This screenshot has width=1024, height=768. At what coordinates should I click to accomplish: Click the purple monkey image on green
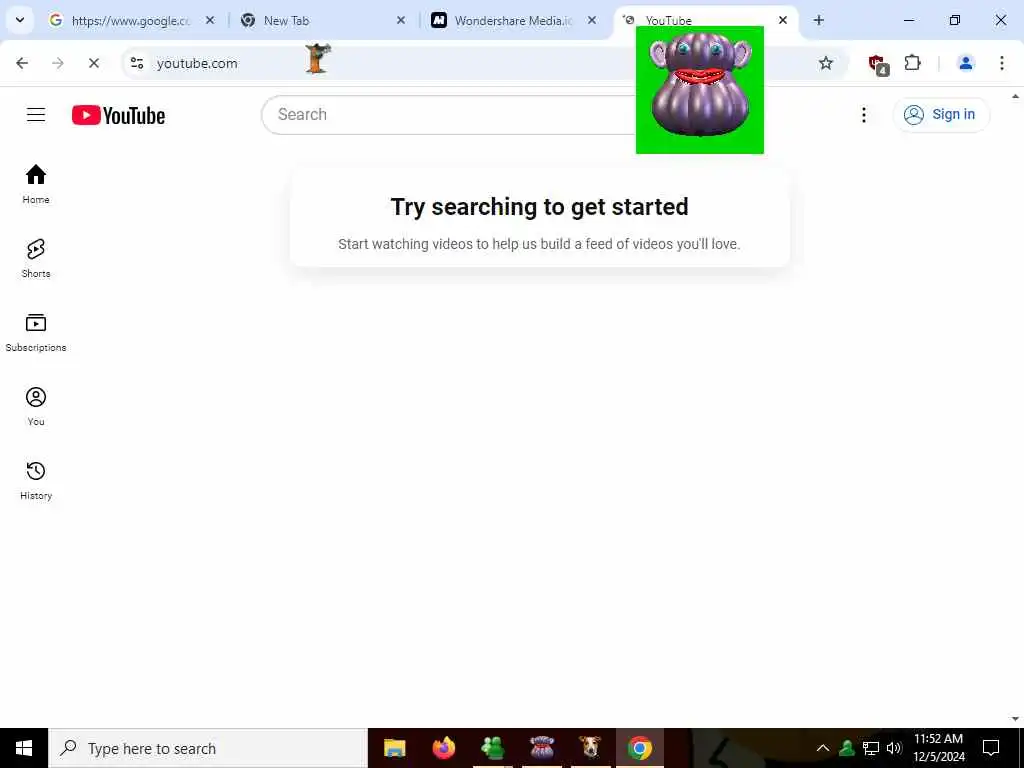click(x=699, y=90)
